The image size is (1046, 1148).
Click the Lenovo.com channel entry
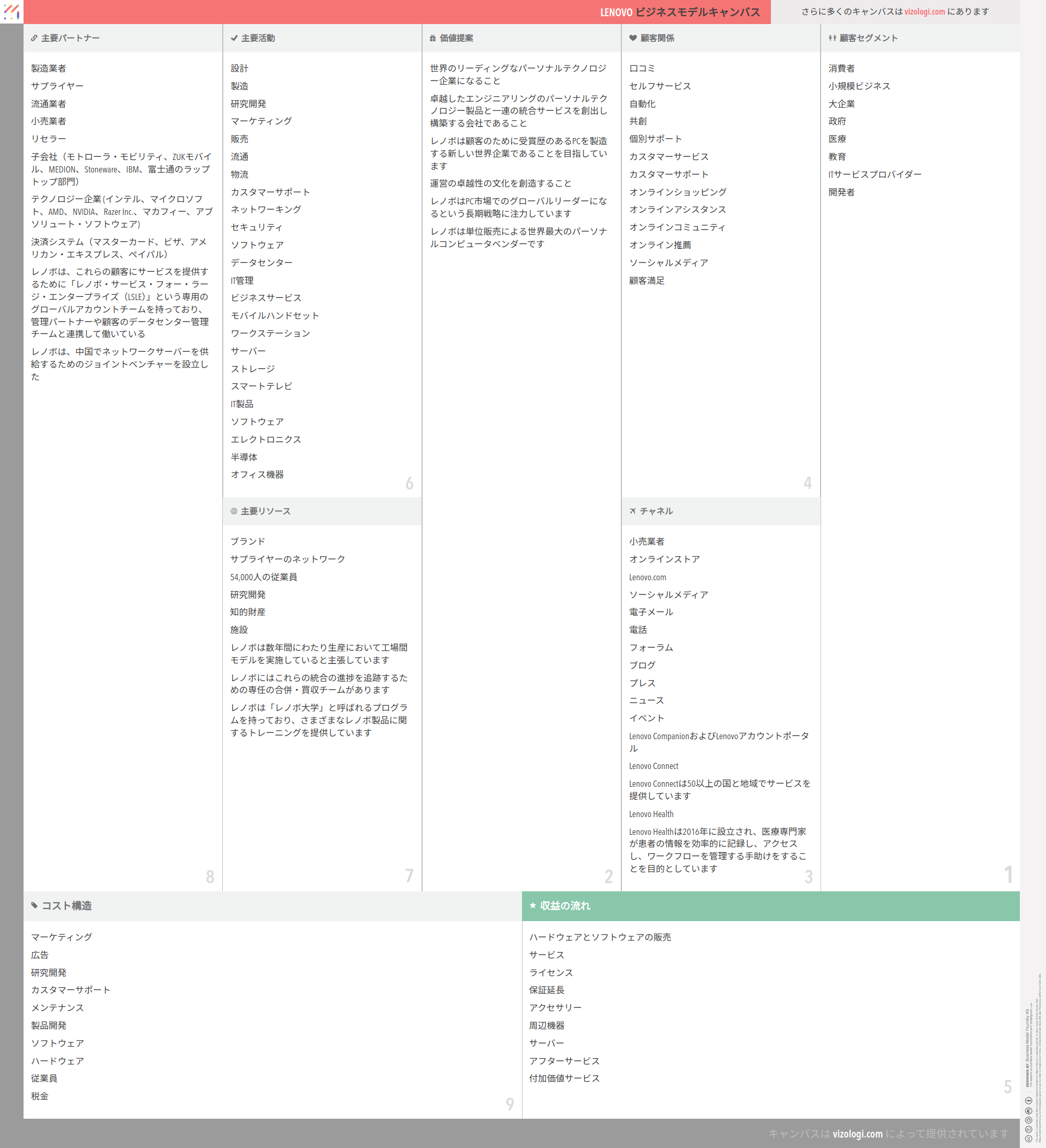coord(647,578)
